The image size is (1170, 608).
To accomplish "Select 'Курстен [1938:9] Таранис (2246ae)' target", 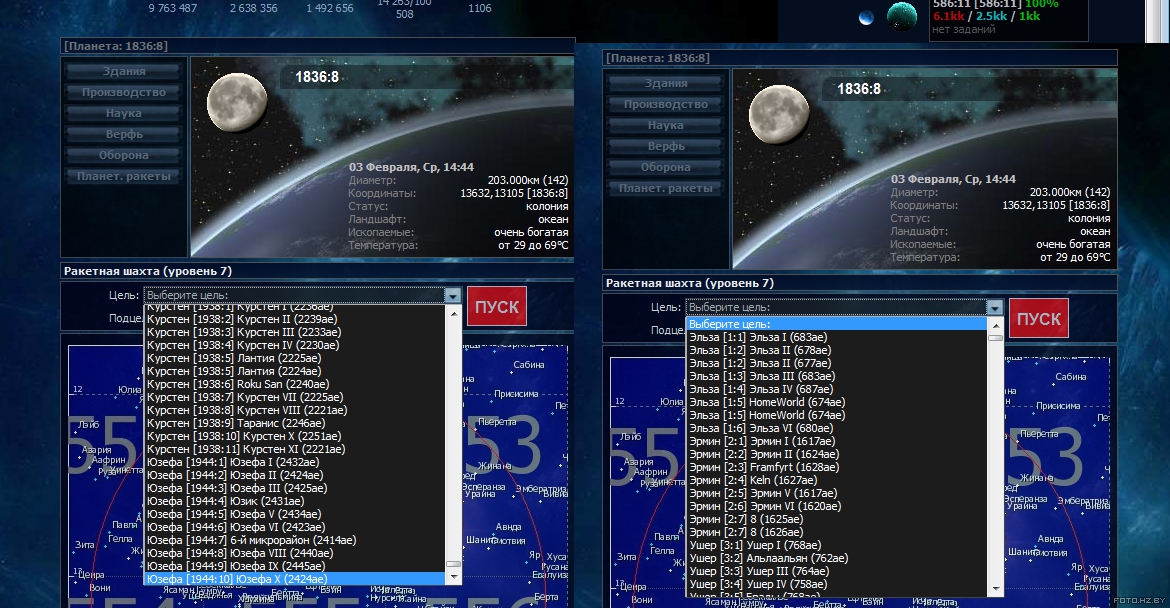I will [295, 423].
